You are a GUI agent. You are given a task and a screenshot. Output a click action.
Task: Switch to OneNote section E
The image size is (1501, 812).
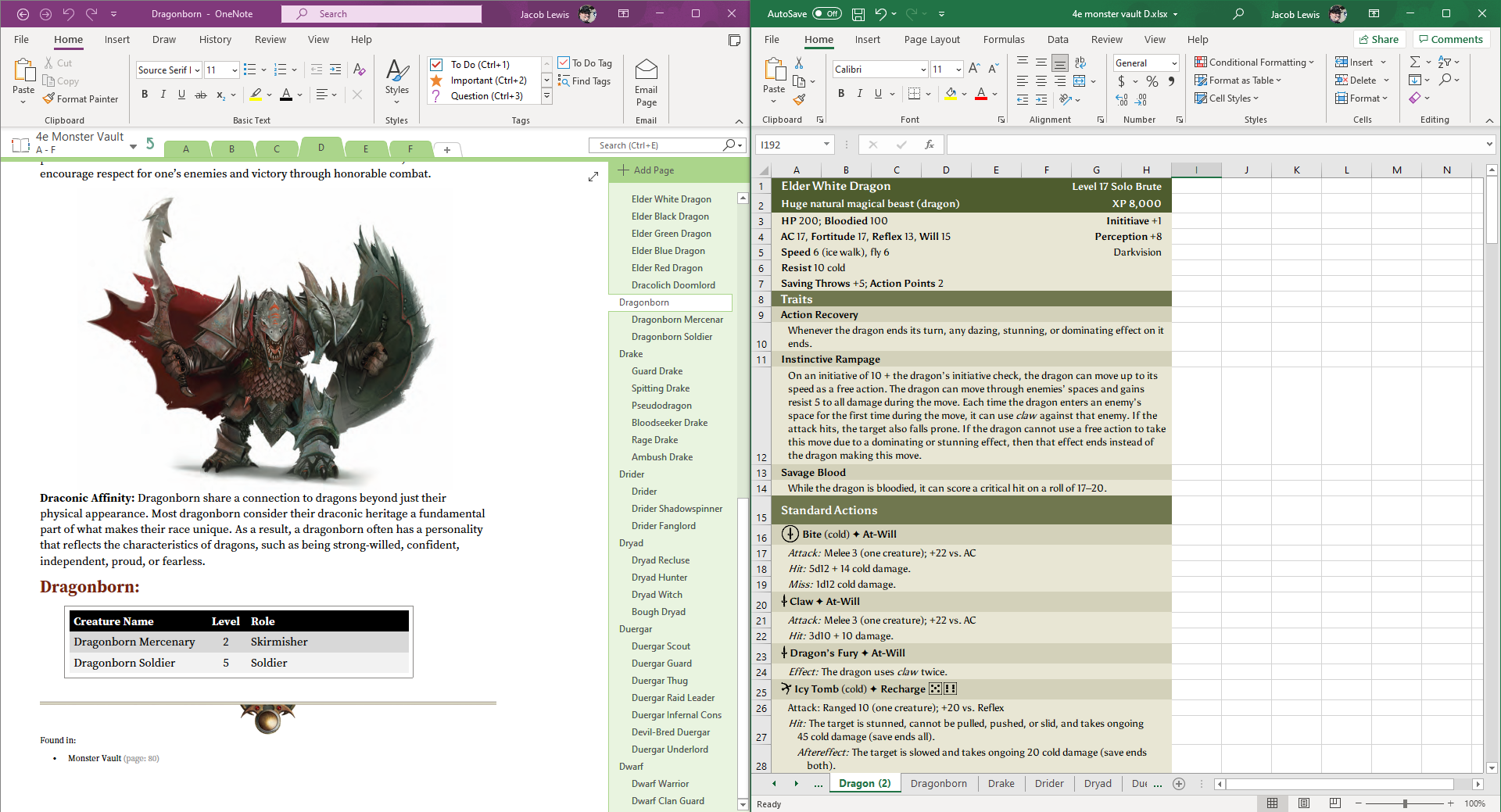(365, 148)
